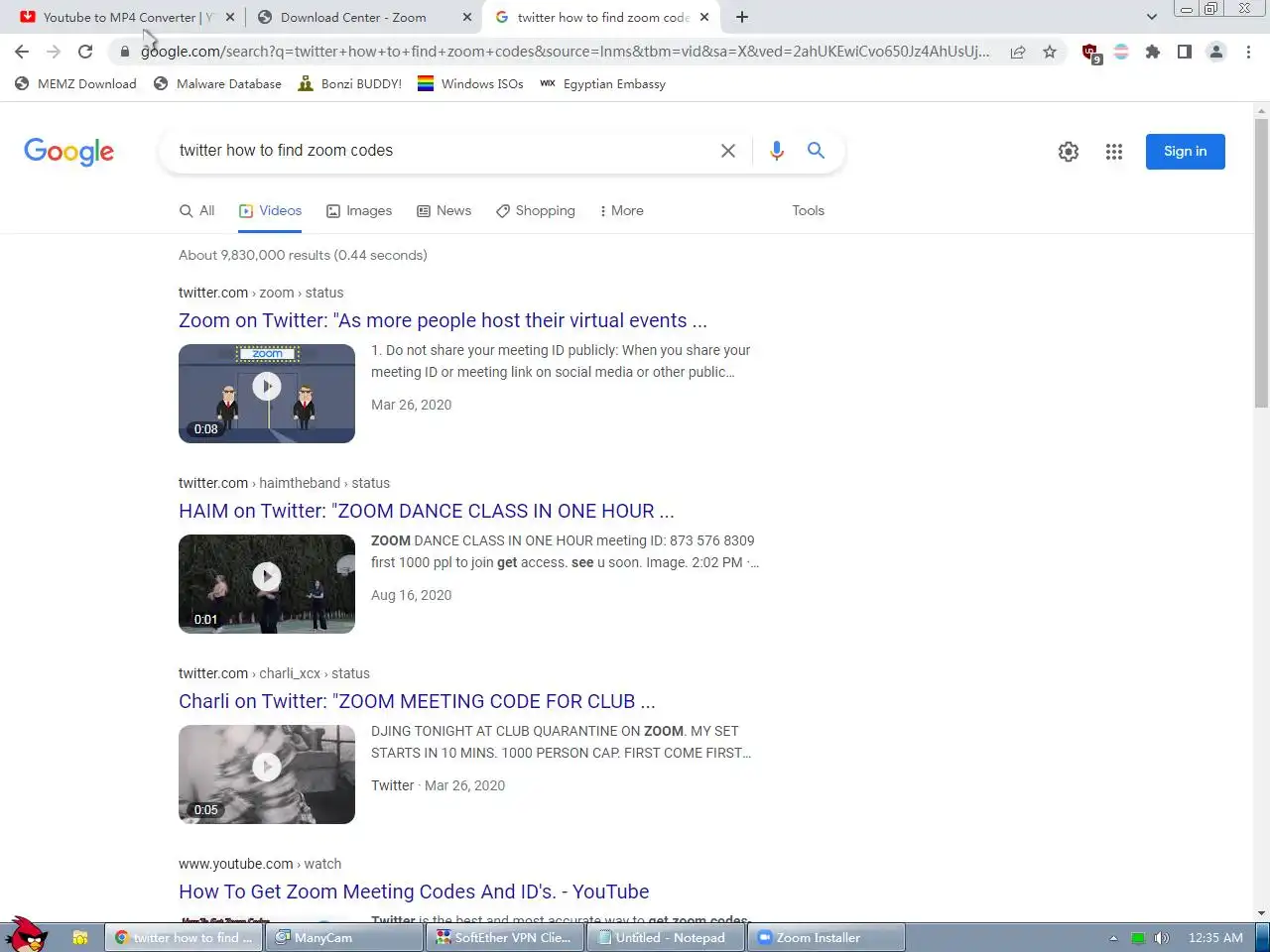Open Zoom on Twitter result link
Screen dimensions: 1270x952
443,320
